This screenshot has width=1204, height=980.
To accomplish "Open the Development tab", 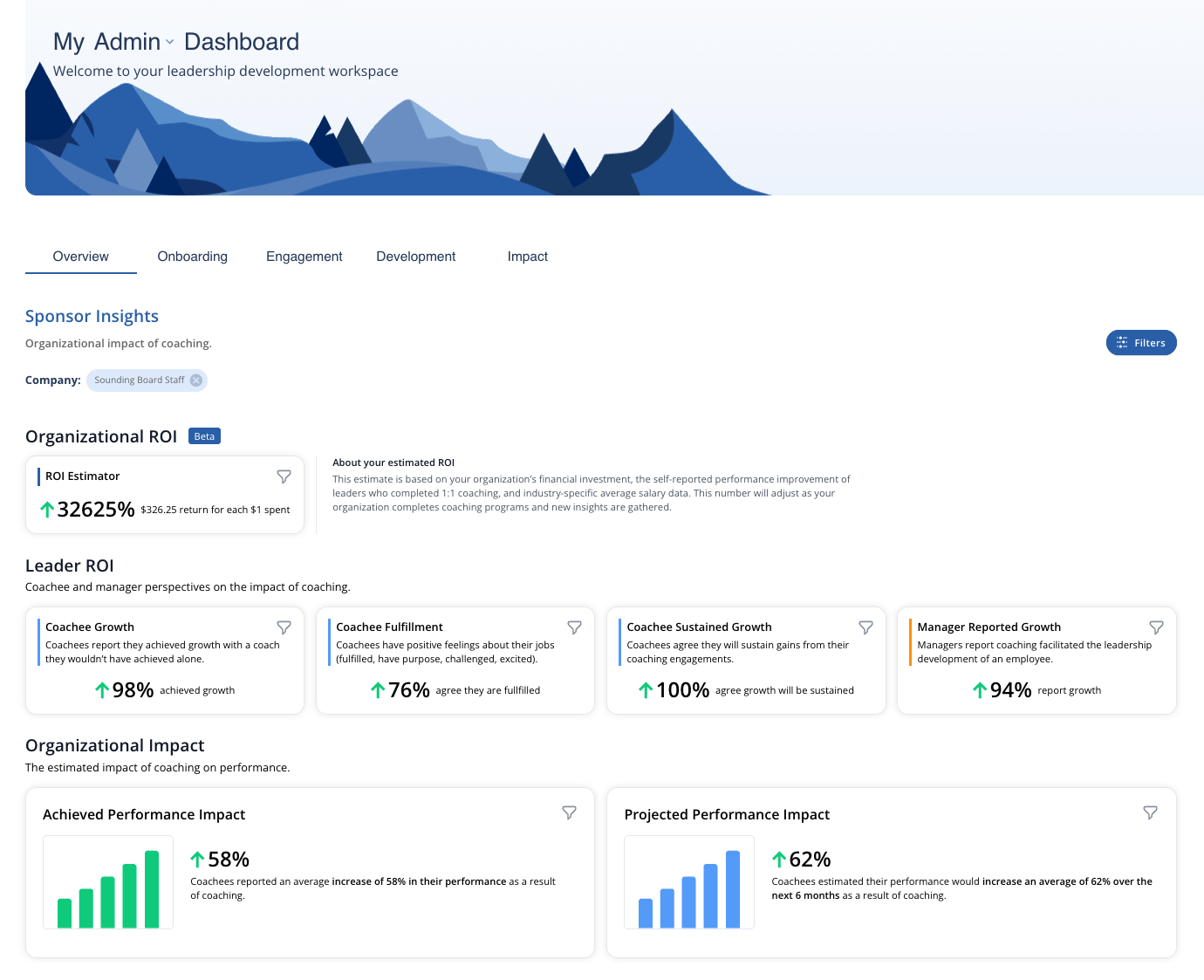I will click(415, 257).
